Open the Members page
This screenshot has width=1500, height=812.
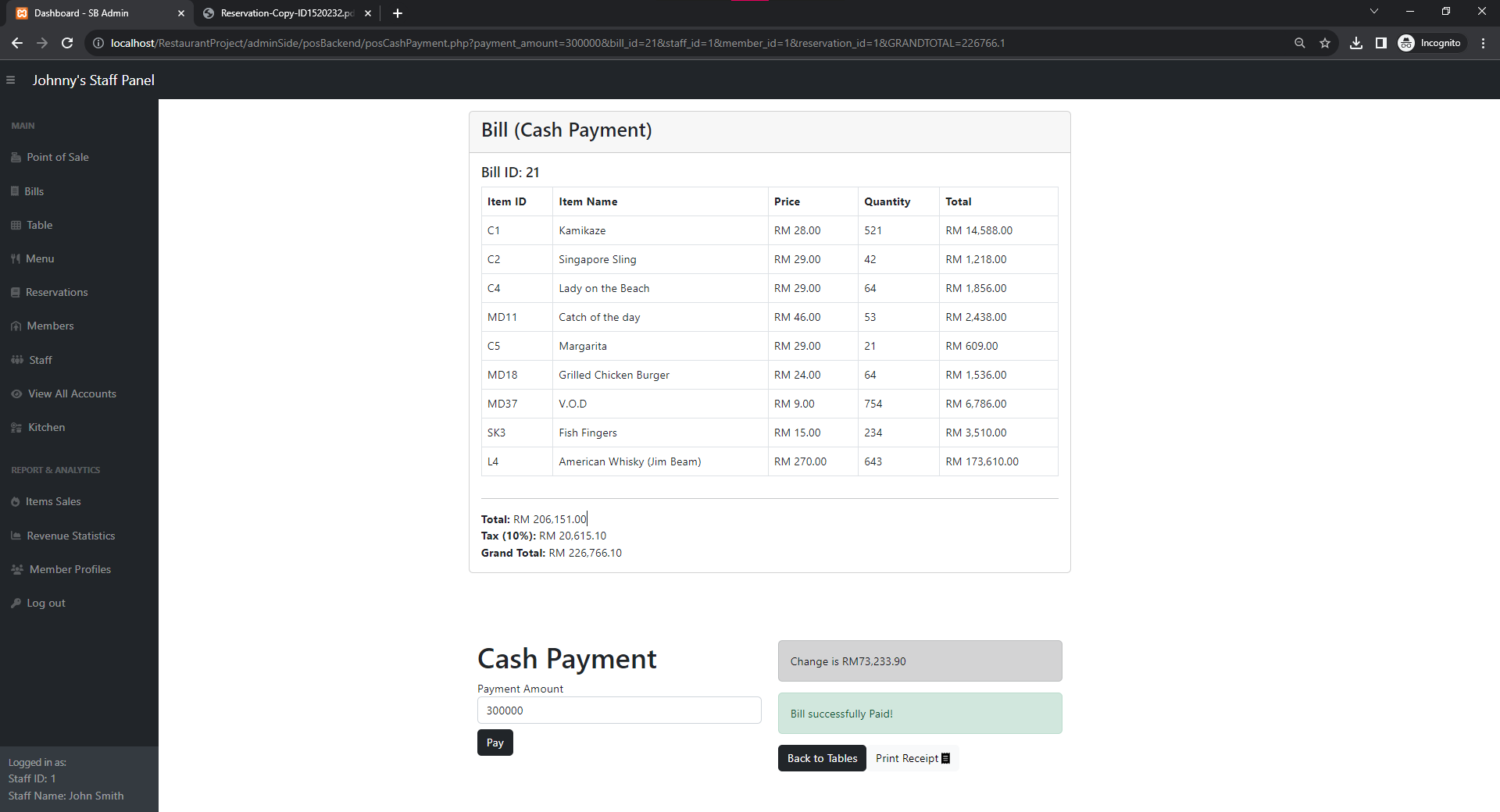click(x=50, y=326)
